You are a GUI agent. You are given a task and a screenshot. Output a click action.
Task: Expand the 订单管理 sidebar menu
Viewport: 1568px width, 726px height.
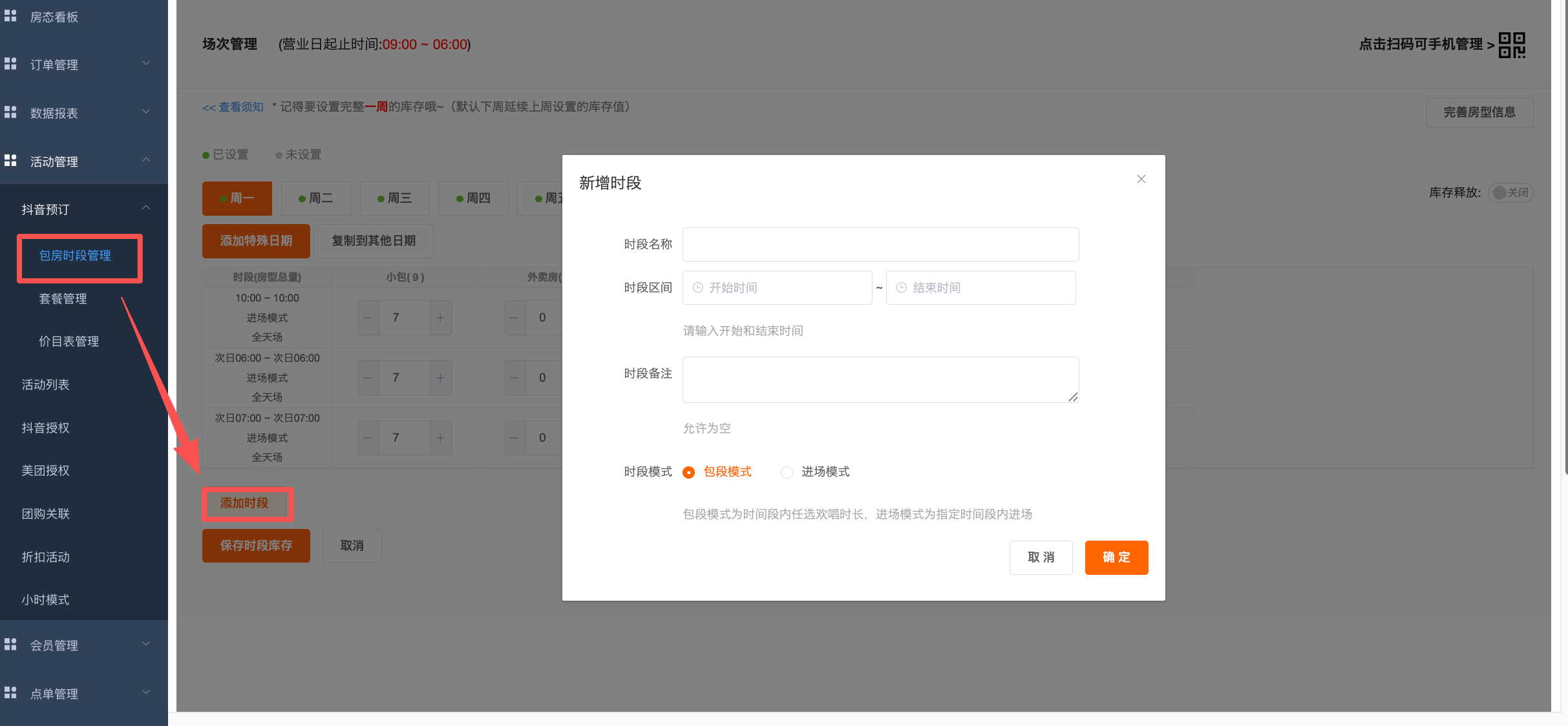[x=146, y=63]
